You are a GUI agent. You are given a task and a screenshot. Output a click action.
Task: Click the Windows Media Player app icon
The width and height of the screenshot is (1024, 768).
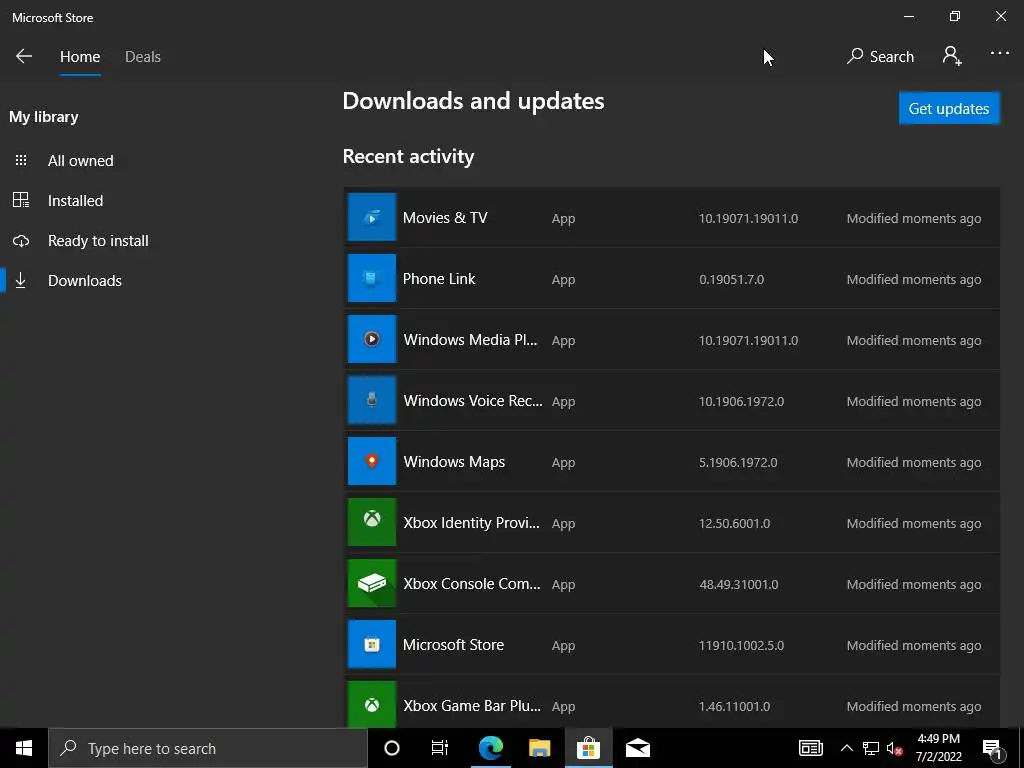pyautogui.click(x=372, y=339)
